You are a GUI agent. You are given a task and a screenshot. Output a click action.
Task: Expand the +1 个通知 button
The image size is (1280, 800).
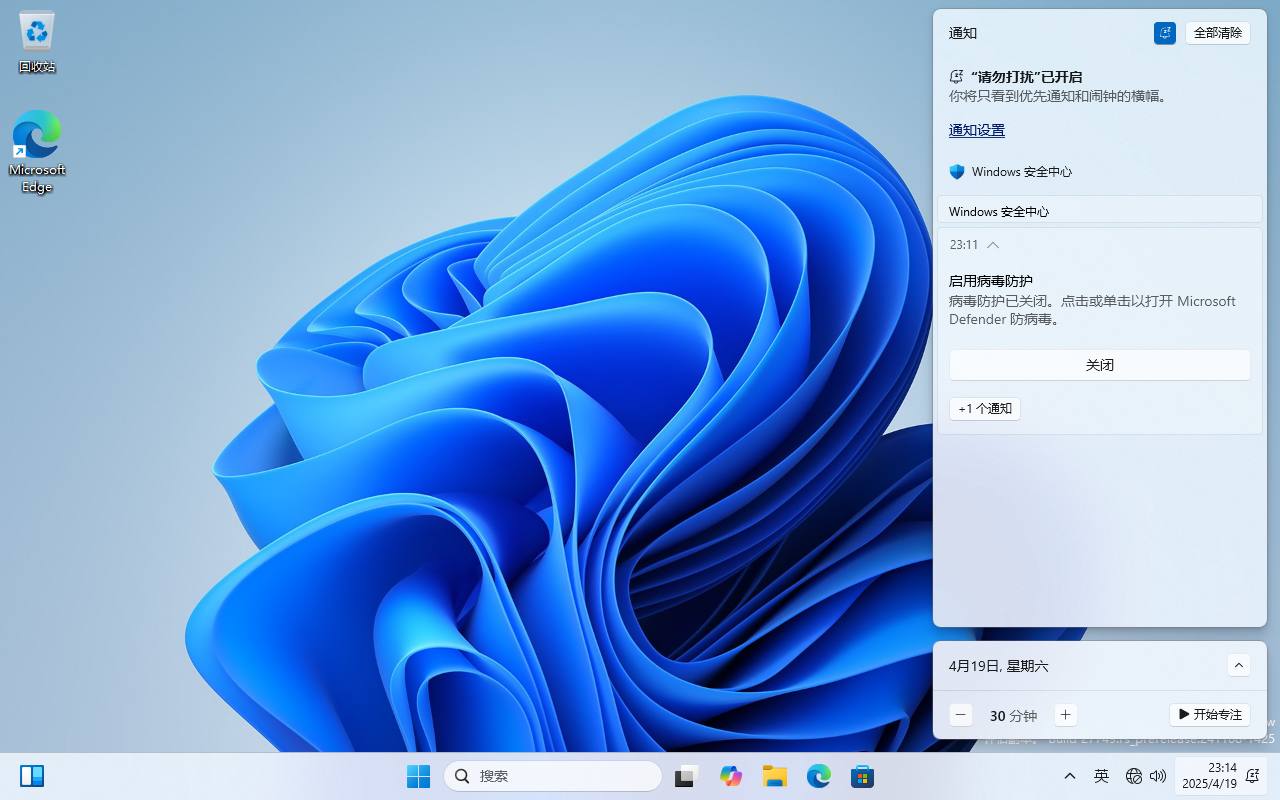(x=985, y=409)
